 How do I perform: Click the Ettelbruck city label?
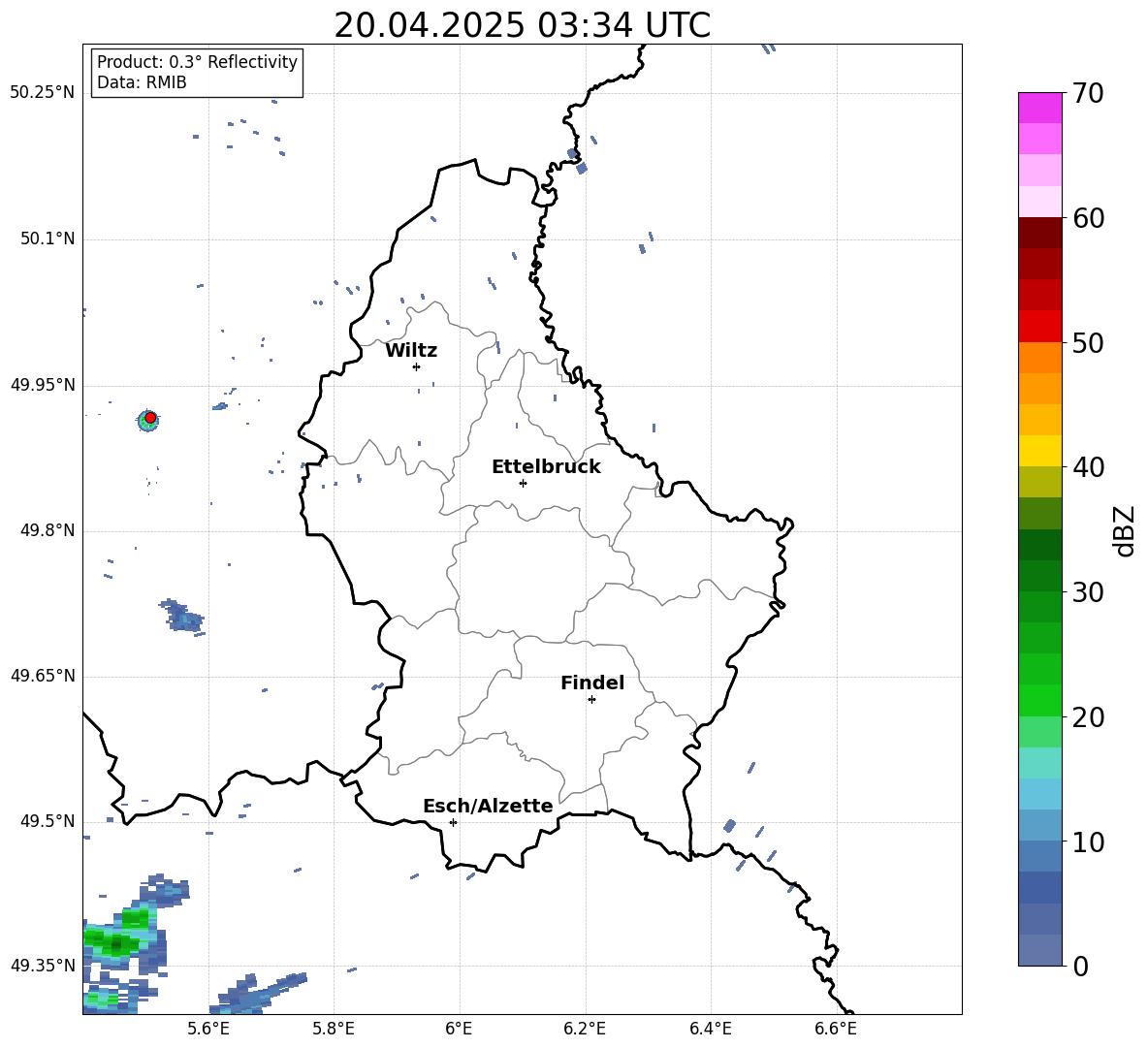(546, 467)
